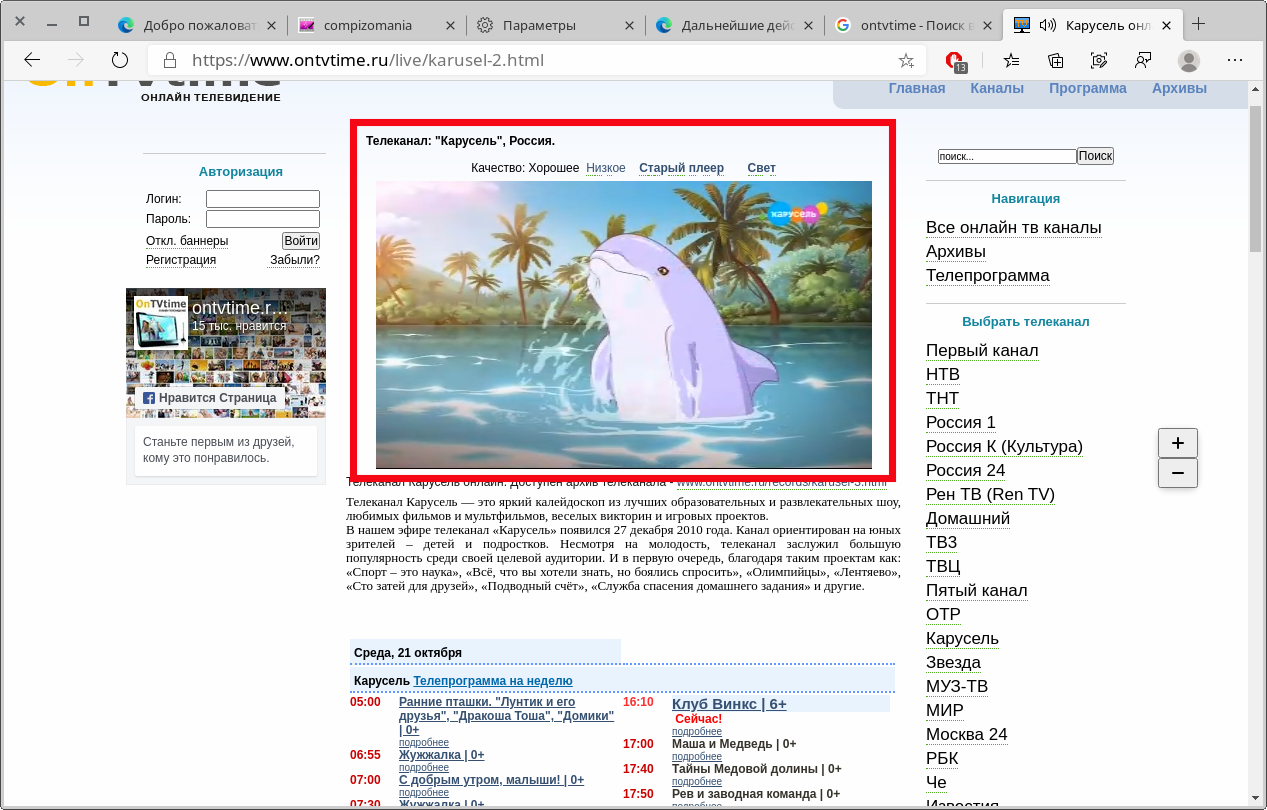Open Клуб Винкс | 6+ program link

(x=729, y=704)
